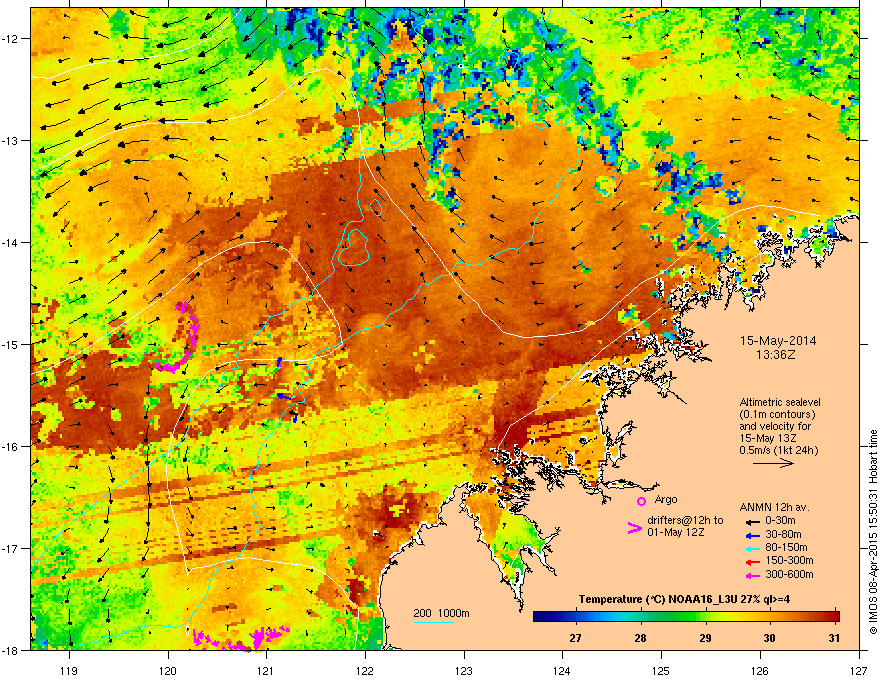This screenshot has height=680, width=880.
Task: Click the latitude axis label -14
Action: coord(11,242)
